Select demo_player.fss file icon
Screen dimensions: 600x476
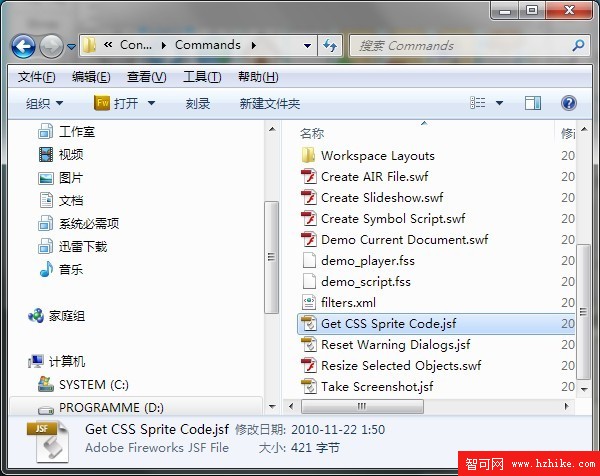309,261
